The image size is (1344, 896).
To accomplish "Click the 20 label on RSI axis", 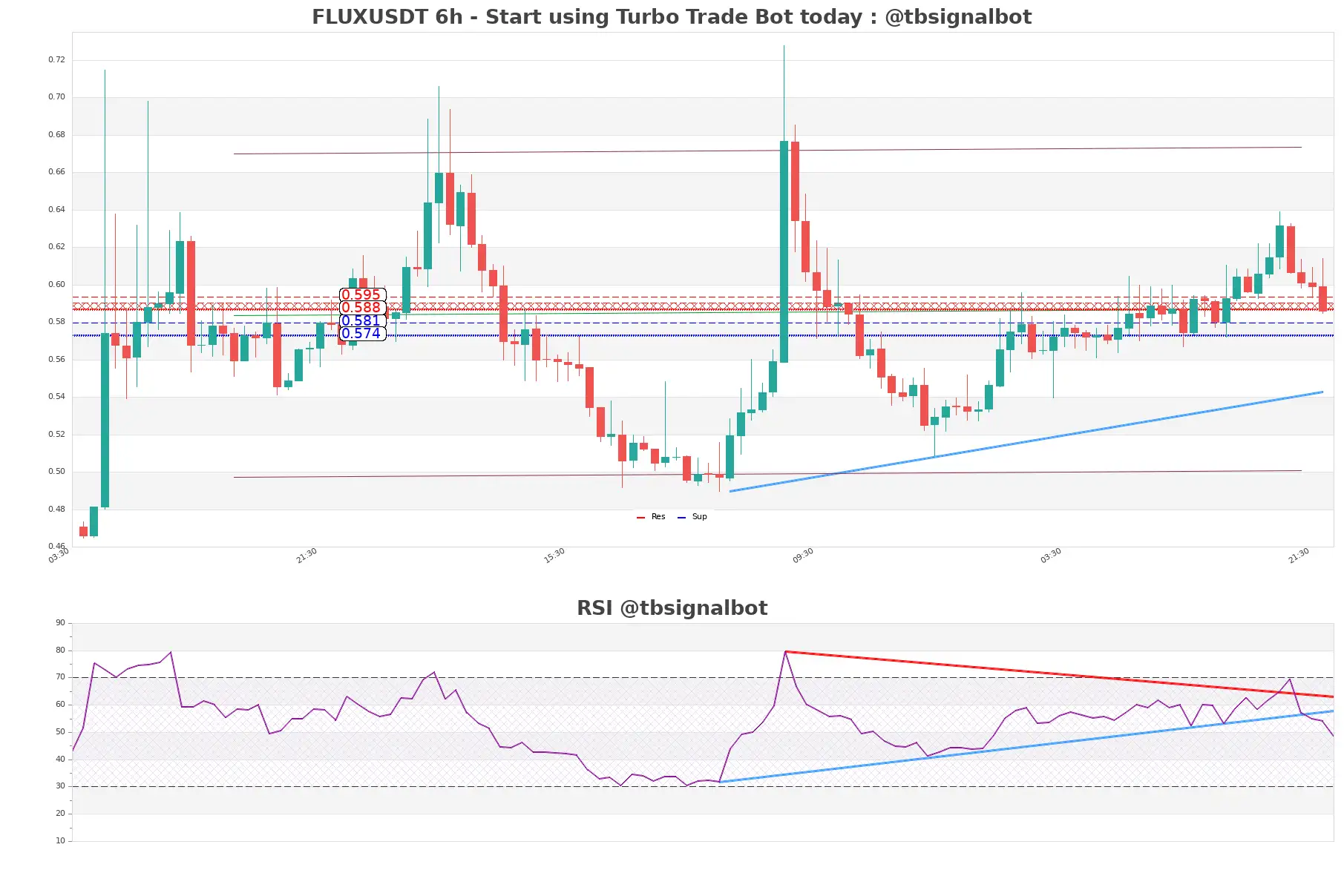I will point(60,814).
